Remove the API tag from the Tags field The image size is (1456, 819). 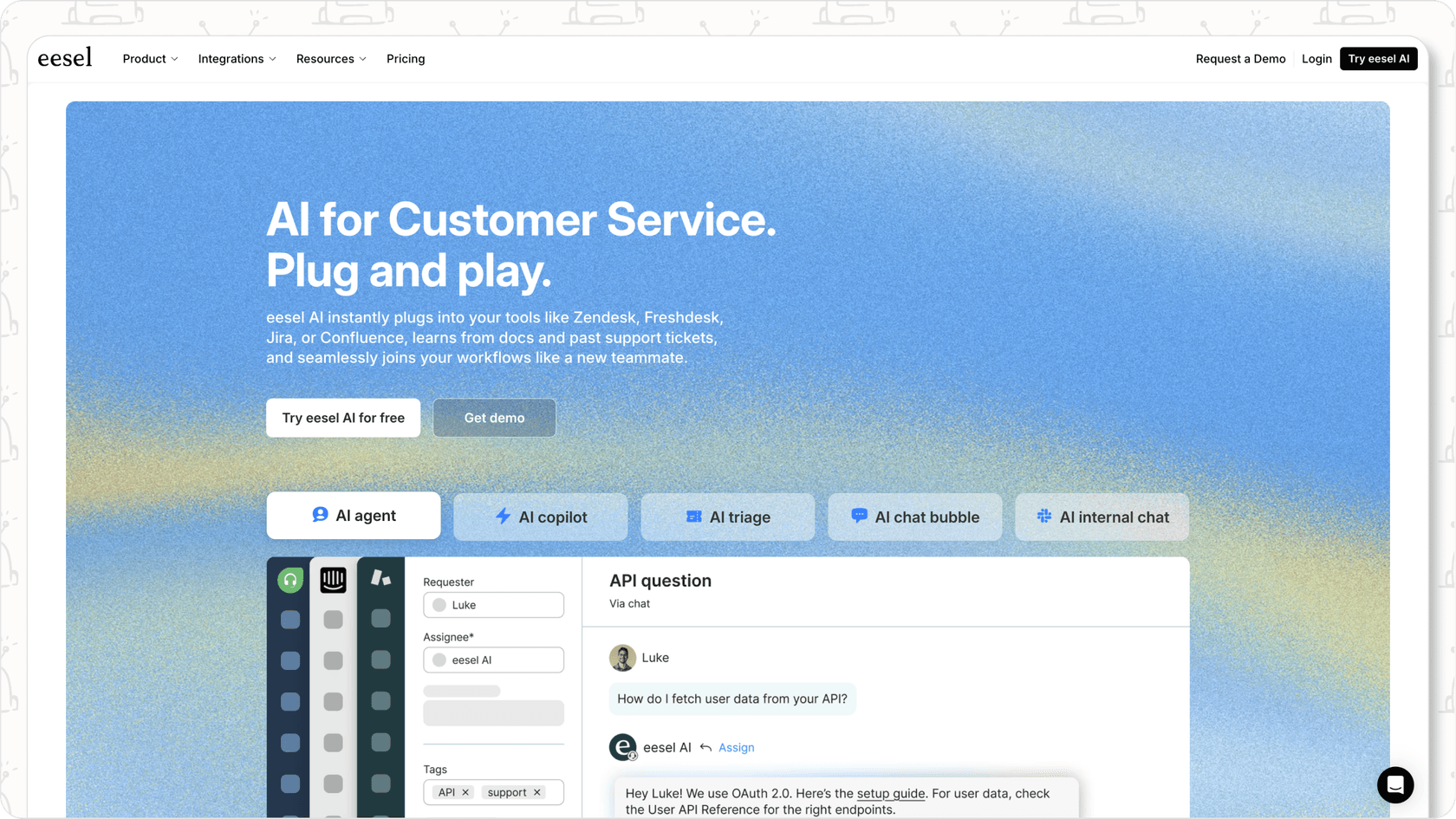pos(465,791)
